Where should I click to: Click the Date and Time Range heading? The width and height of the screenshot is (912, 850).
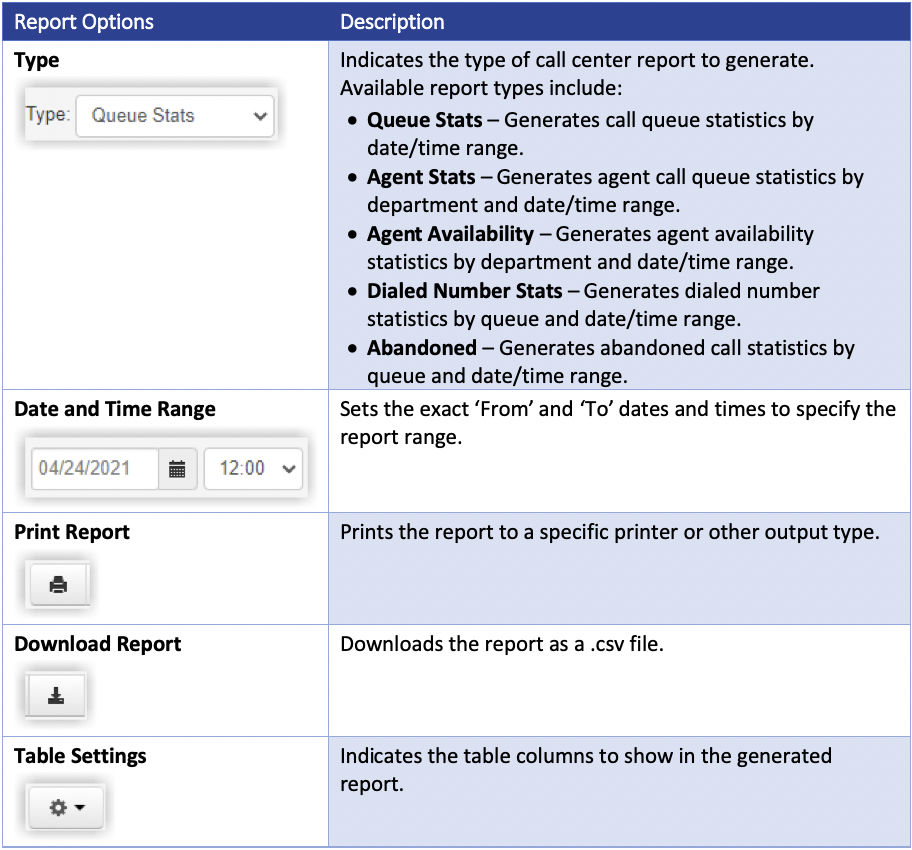click(x=115, y=409)
